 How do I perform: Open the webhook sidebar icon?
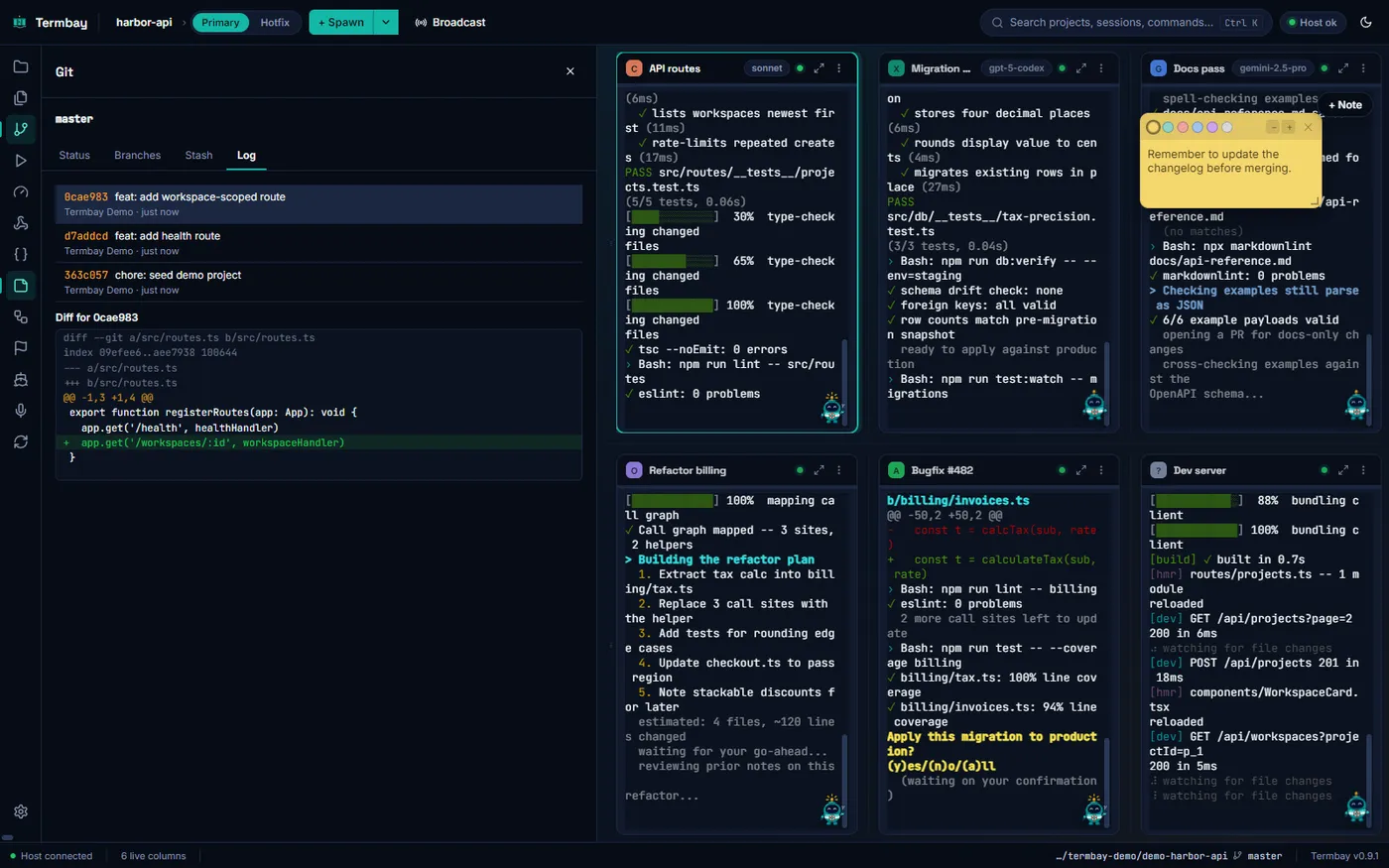pos(21,222)
